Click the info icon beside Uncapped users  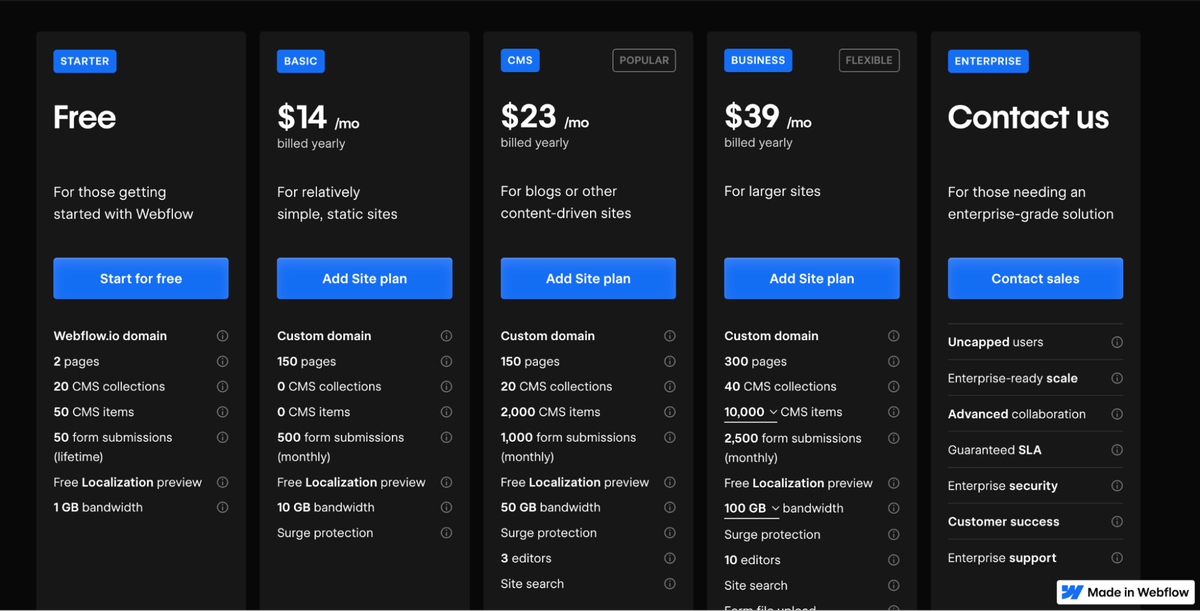[x=1117, y=341]
